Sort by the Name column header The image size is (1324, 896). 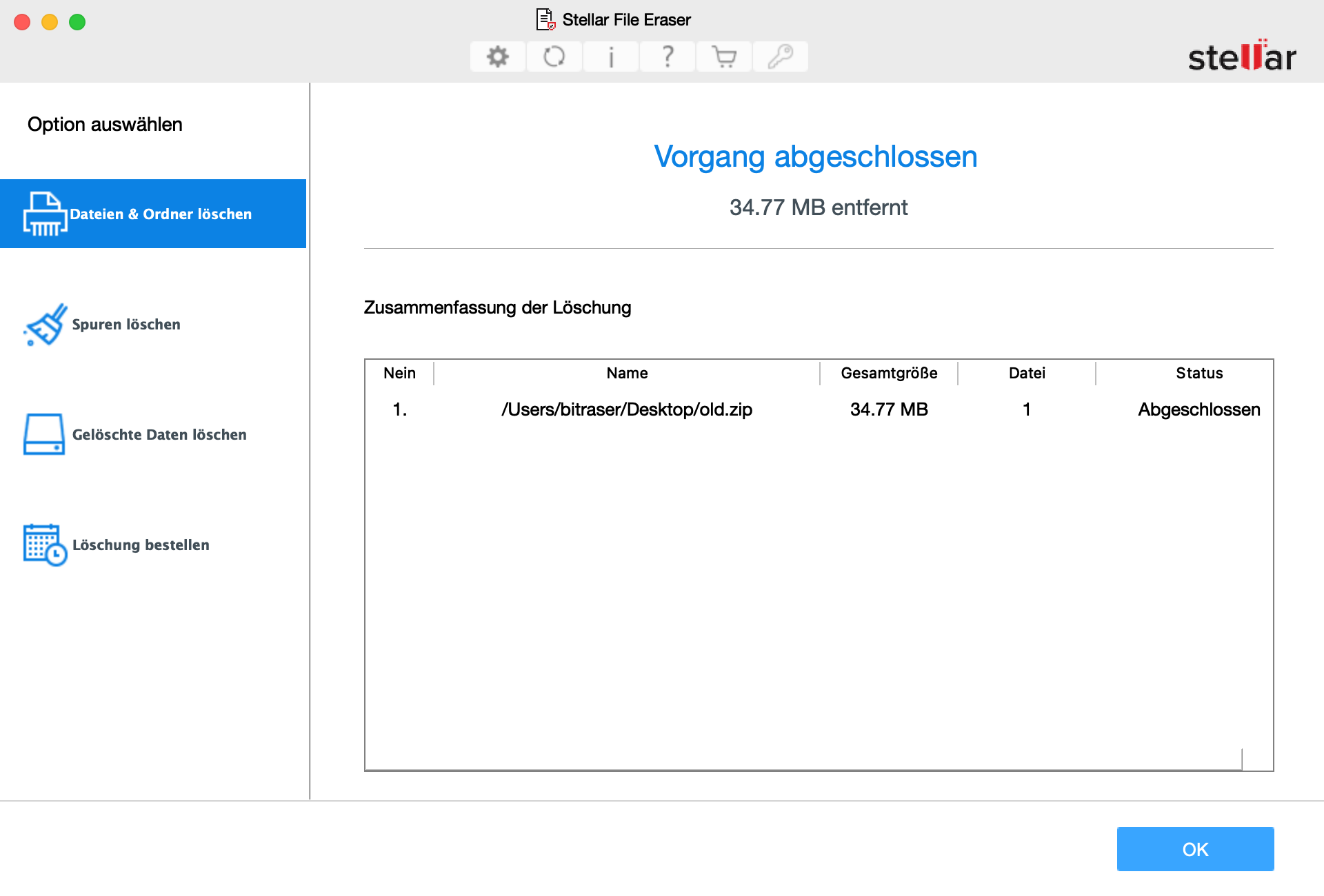coord(627,373)
